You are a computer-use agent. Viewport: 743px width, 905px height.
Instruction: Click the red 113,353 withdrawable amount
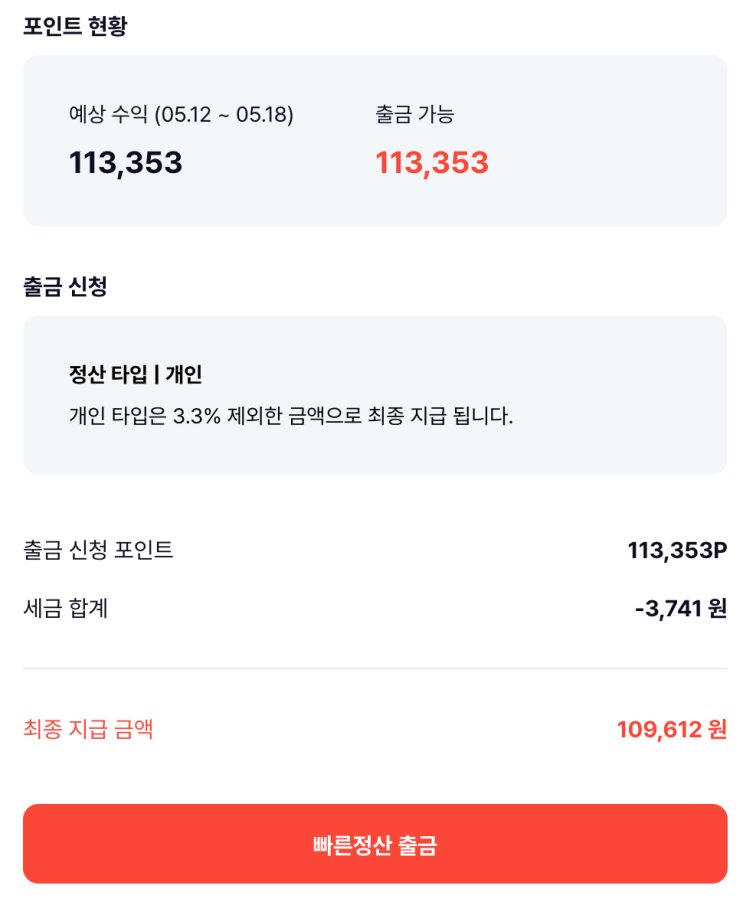pyautogui.click(x=432, y=162)
